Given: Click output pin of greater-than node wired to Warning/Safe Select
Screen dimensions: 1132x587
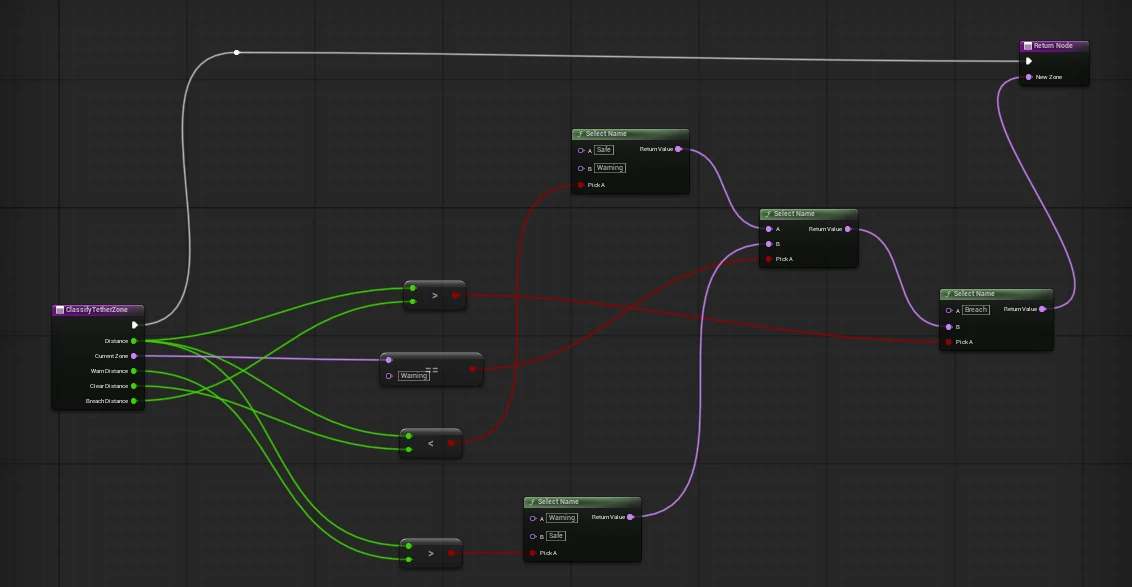Looking at the screenshot, I should [451, 553].
